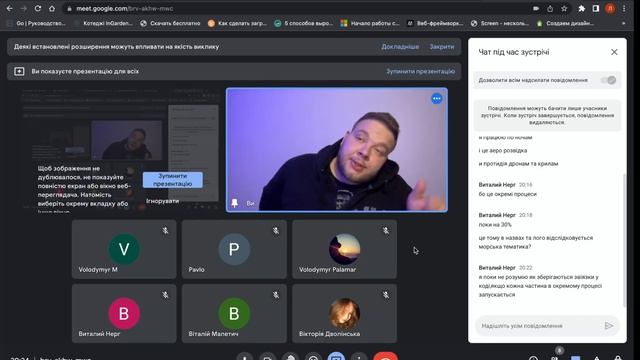Go back with the browser back arrow
This screenshot has width=640, height=360.
tap(9, 8)
